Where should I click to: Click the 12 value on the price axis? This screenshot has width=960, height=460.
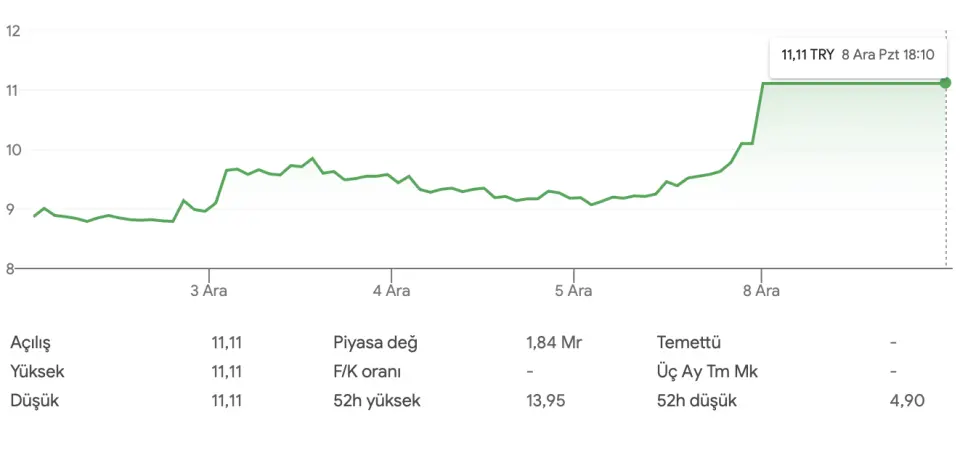pyautogui.click(x=14, y=30)
